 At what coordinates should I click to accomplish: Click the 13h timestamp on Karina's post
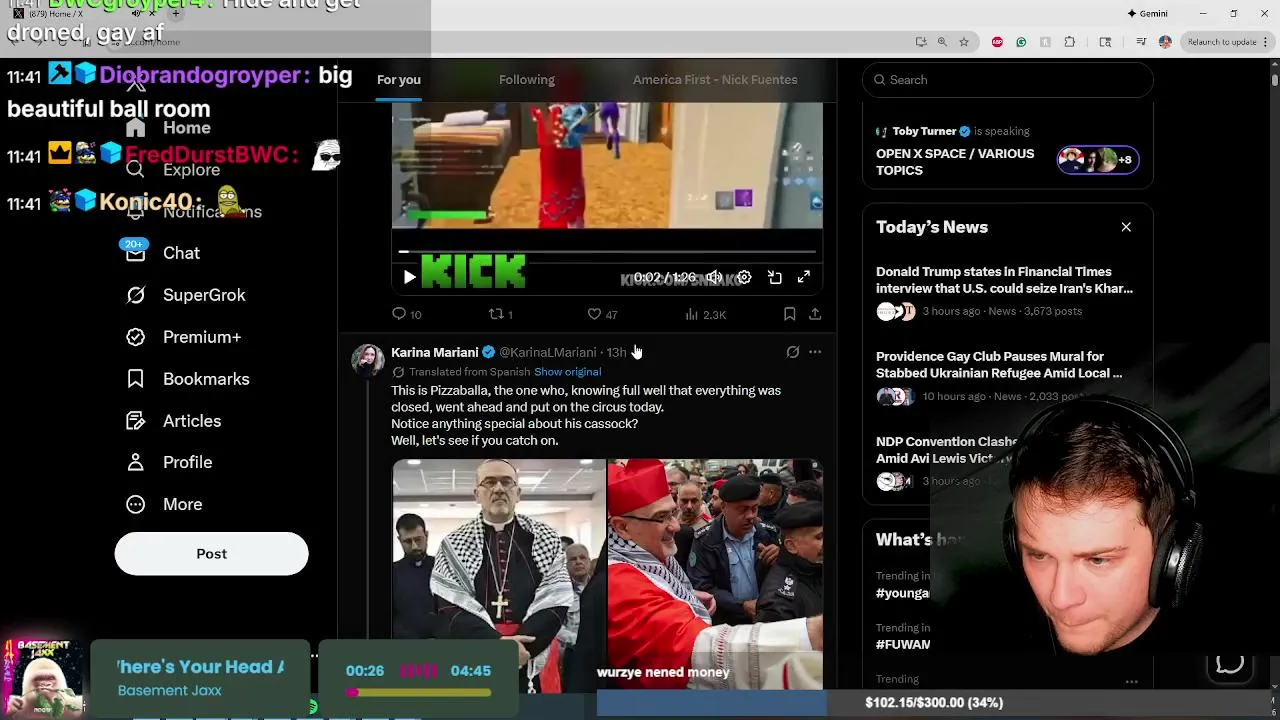[616, 352]
